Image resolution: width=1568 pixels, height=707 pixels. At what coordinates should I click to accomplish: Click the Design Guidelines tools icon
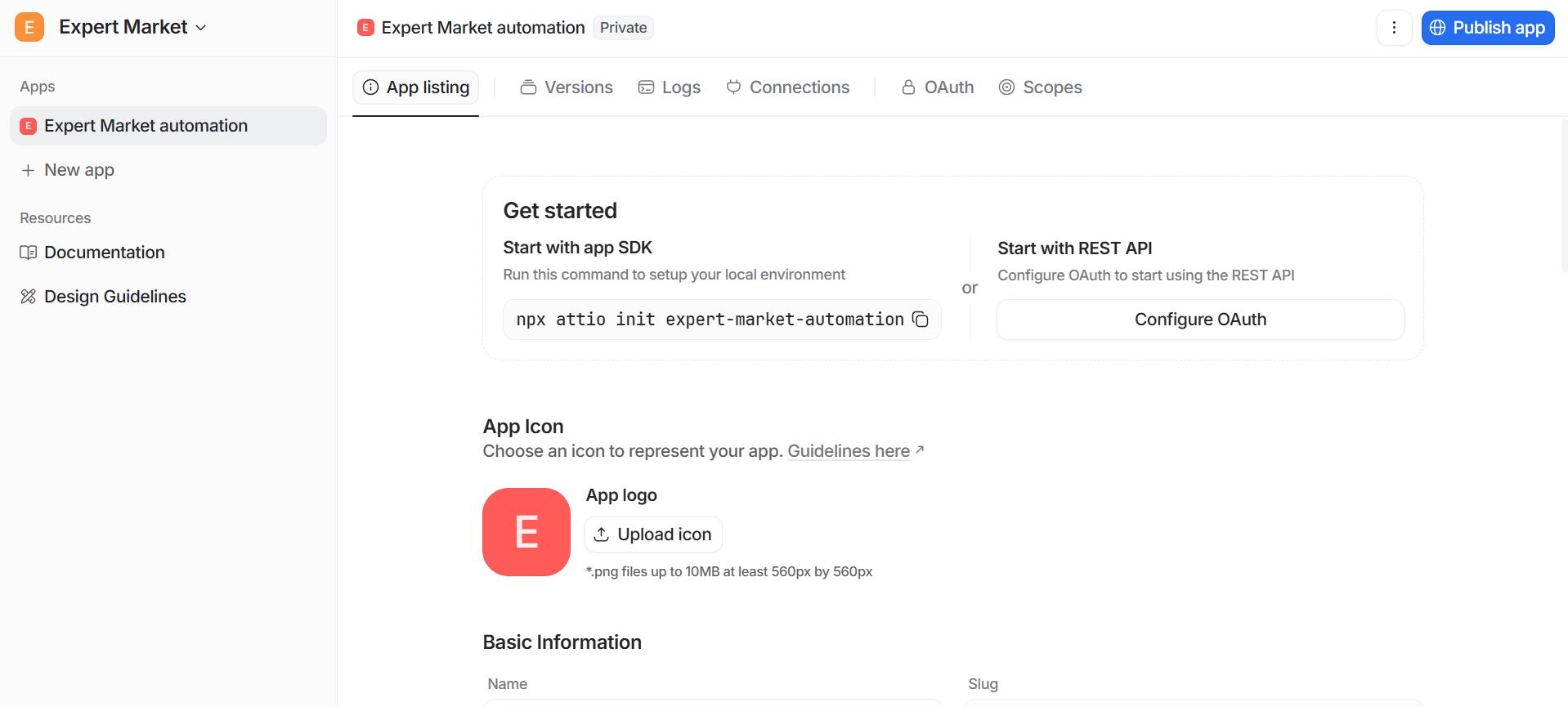coord(28,297)
